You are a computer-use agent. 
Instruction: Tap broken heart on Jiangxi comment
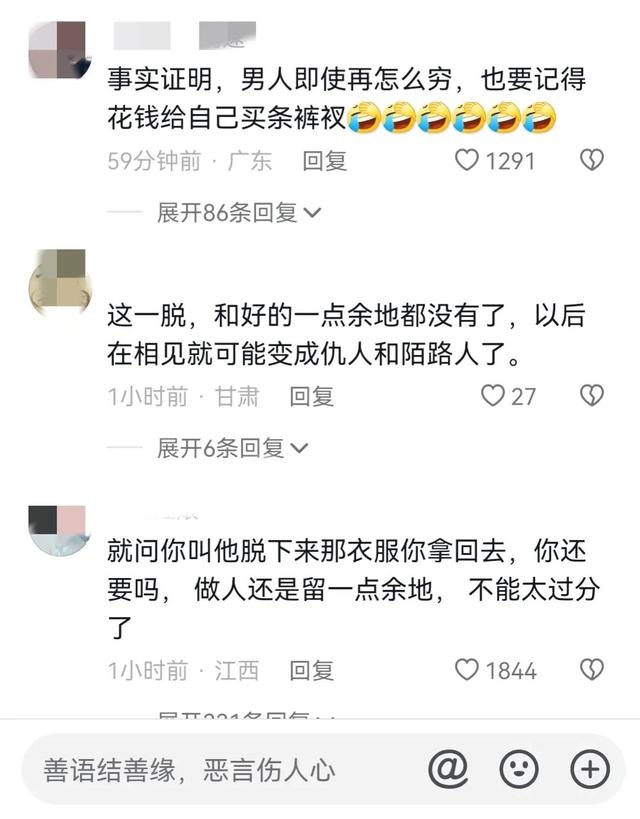point(592,670)
